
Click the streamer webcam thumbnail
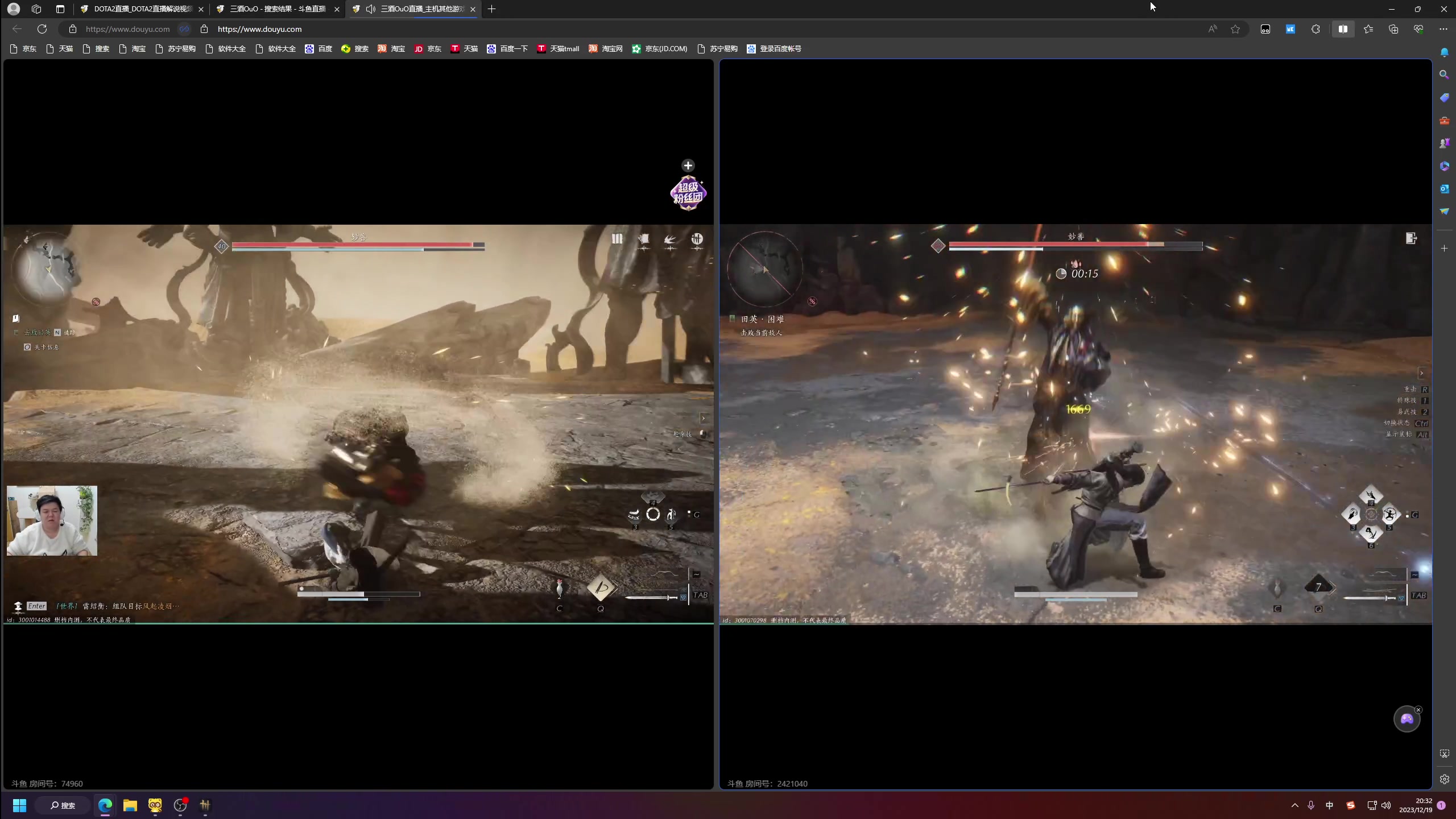52,520
